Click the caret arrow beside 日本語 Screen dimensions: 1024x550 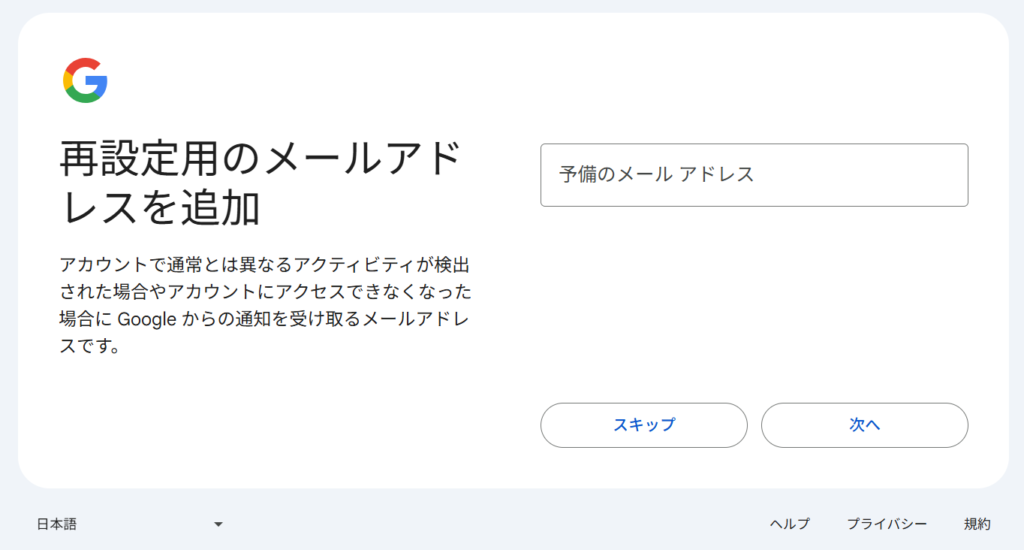(x=219, y=524)
